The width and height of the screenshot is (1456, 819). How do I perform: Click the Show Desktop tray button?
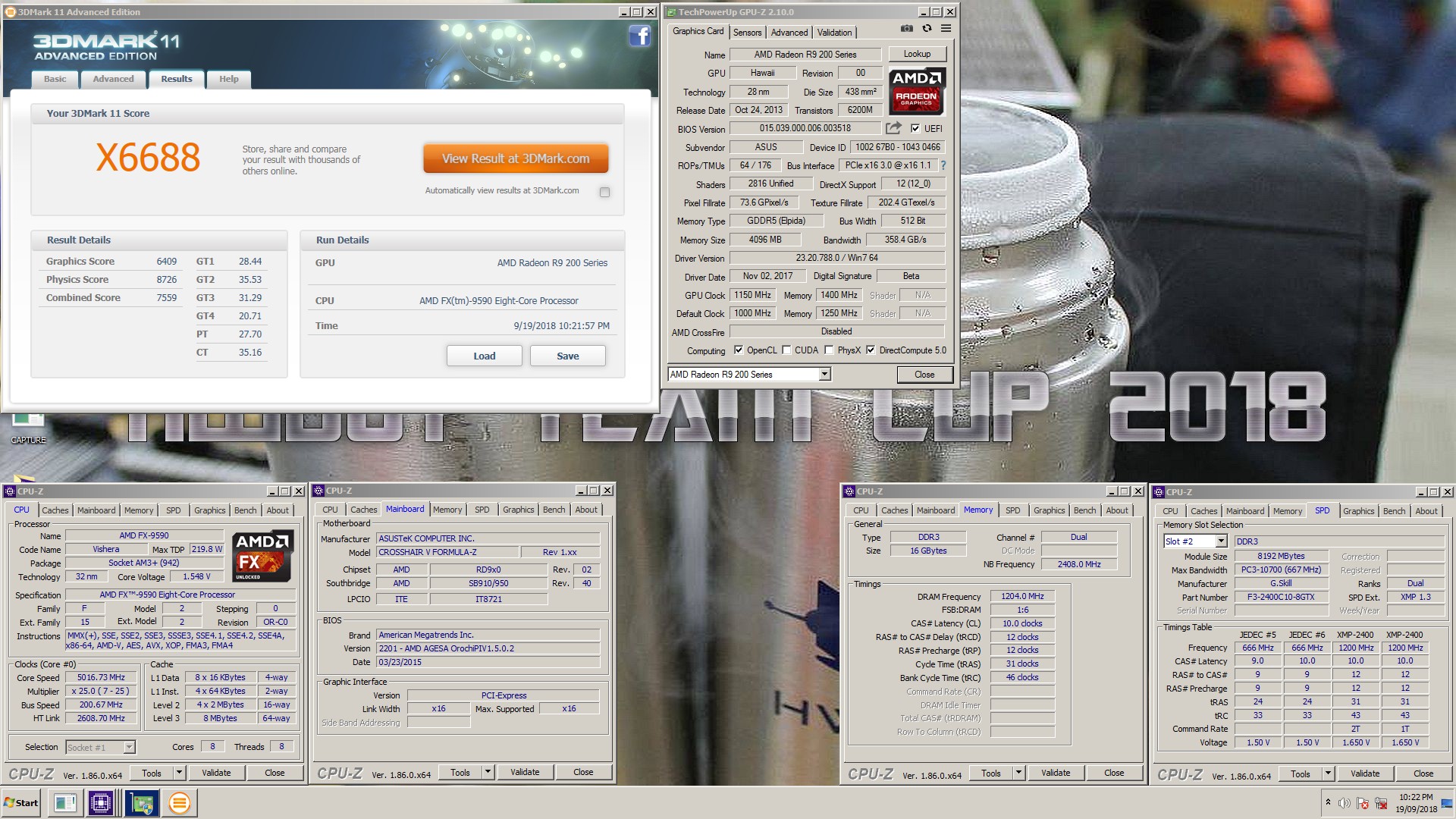[1448, 803]
